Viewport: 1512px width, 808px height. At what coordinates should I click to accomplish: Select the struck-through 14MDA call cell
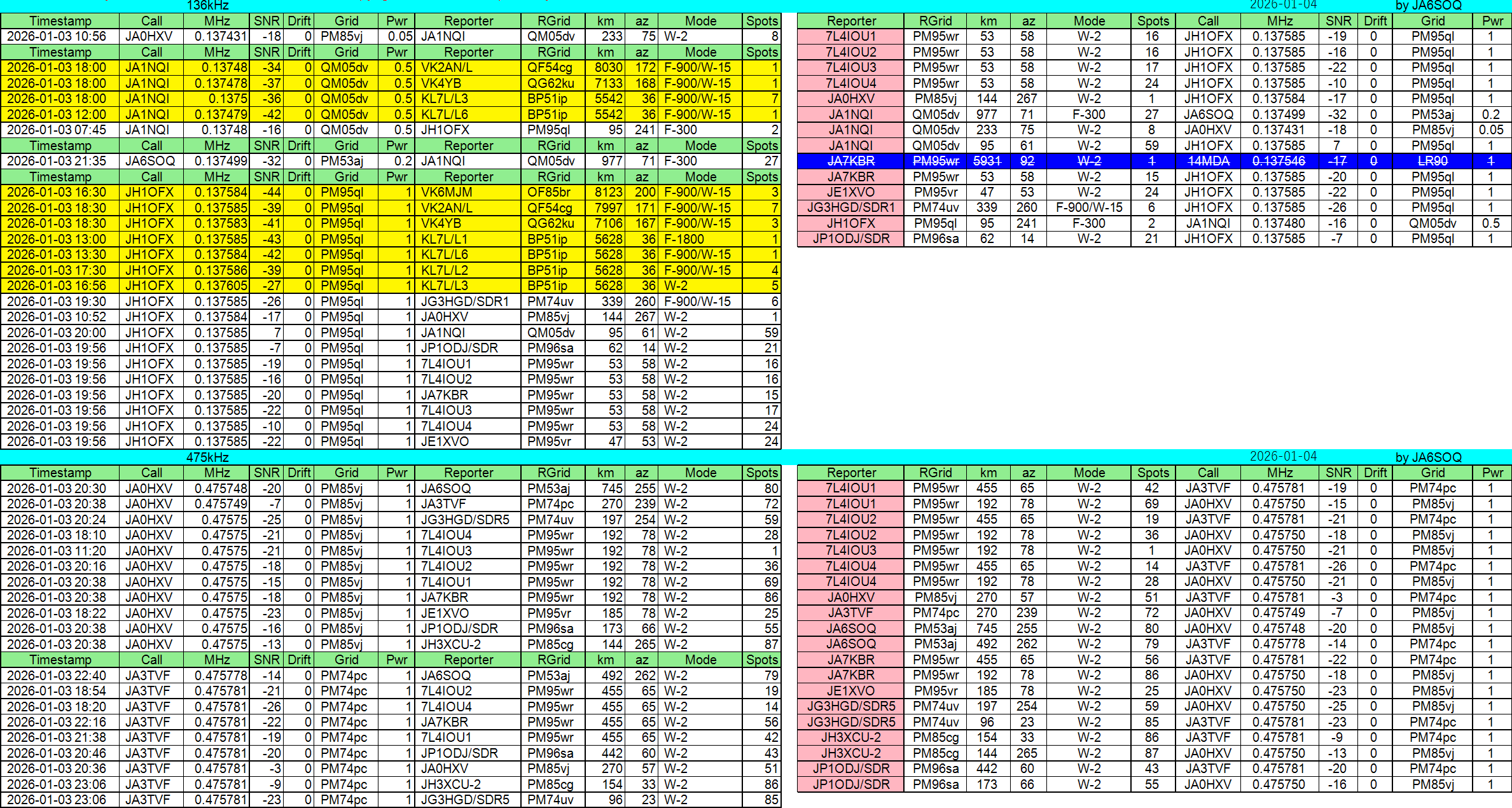tap(1208, 161)
